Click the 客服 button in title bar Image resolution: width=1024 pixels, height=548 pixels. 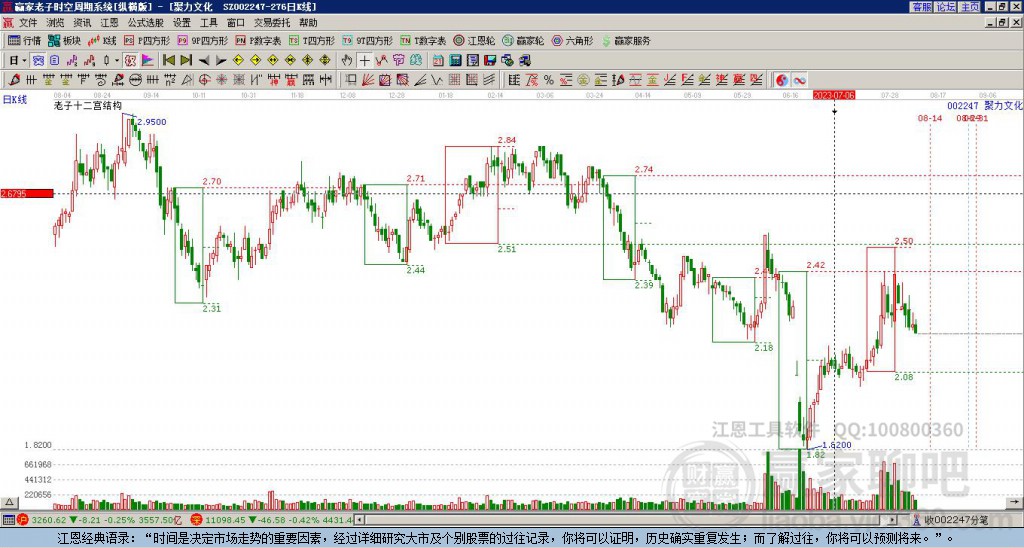[921, 7]
